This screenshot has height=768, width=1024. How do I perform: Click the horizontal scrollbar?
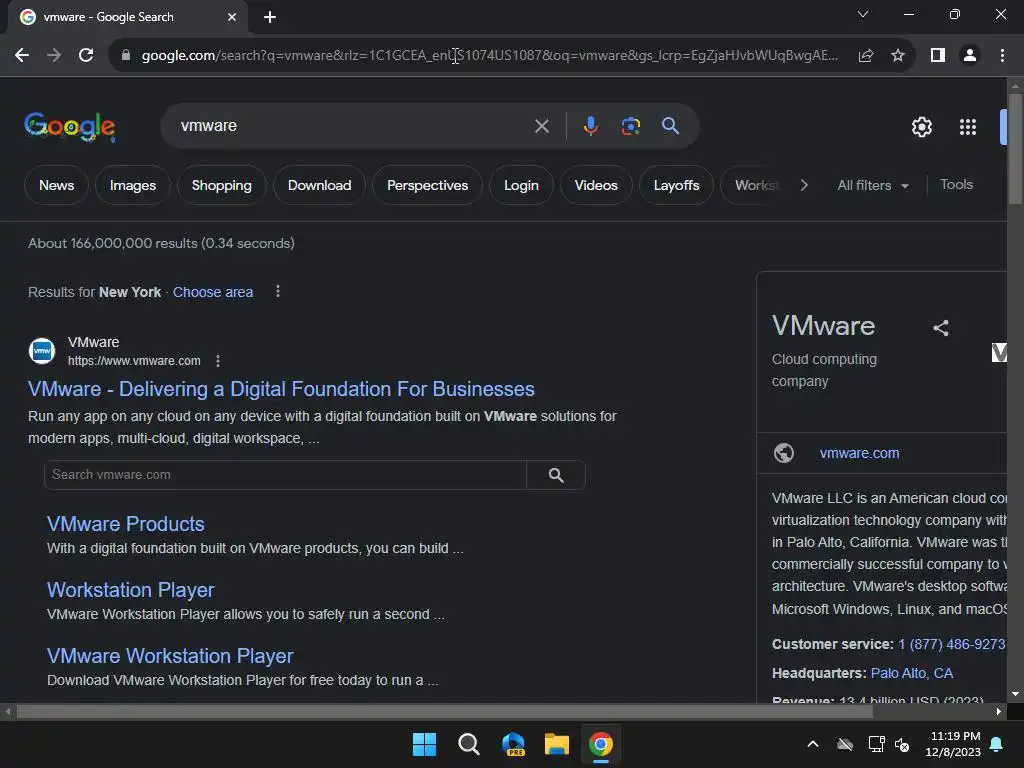pos(444,712)
